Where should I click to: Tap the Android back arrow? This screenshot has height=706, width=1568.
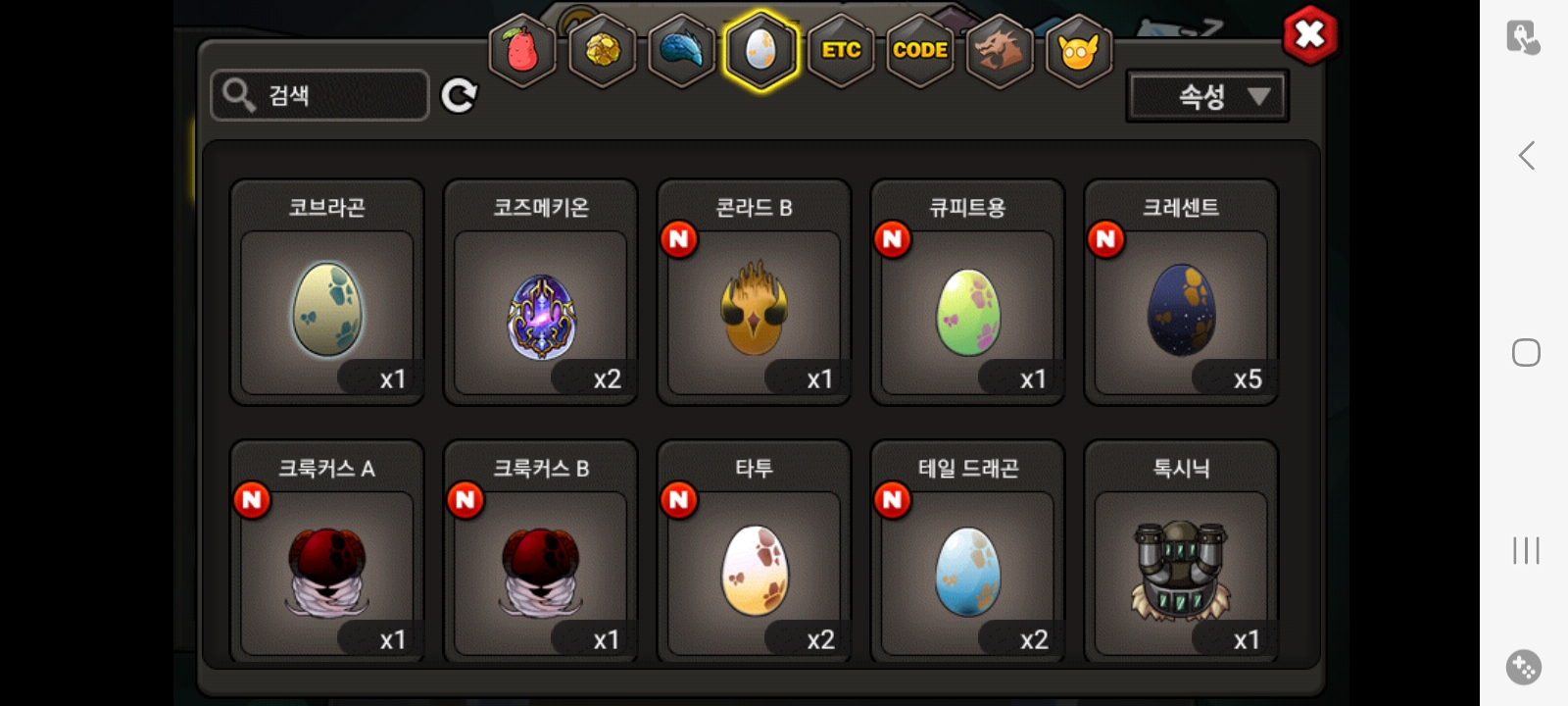(x=1526, y=155)
